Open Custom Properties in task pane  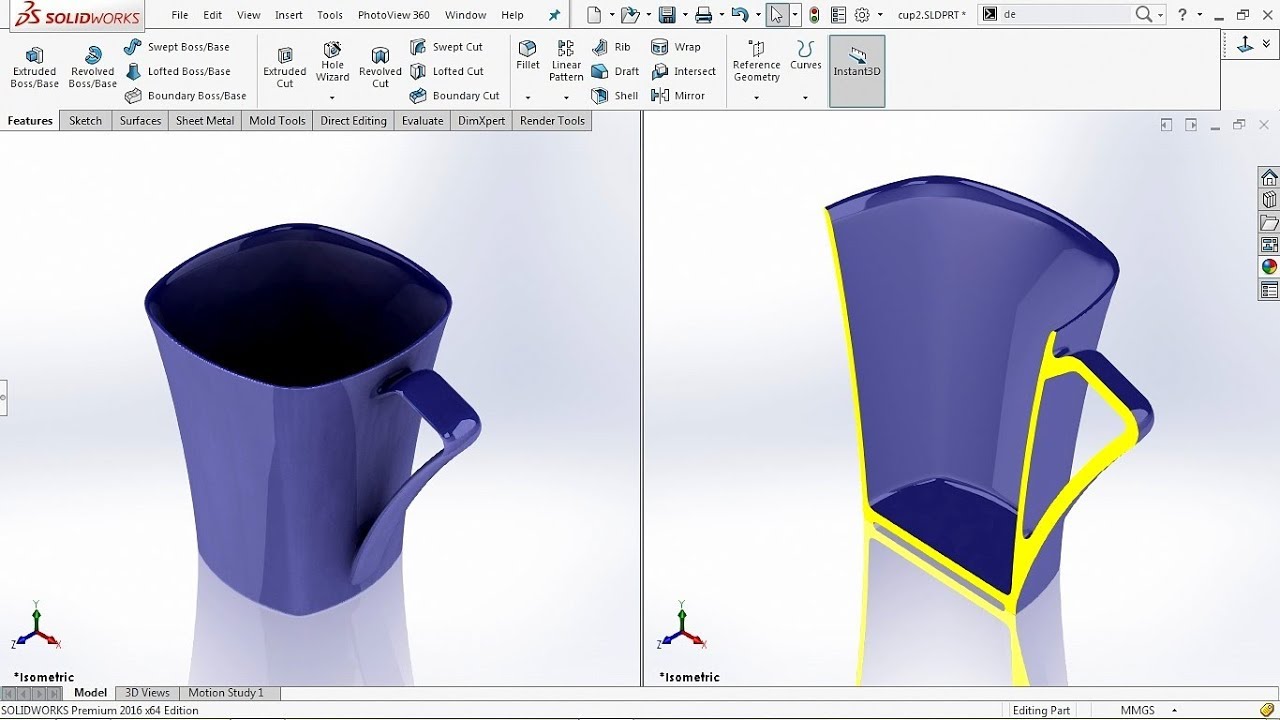click(x=1269, y=290)
